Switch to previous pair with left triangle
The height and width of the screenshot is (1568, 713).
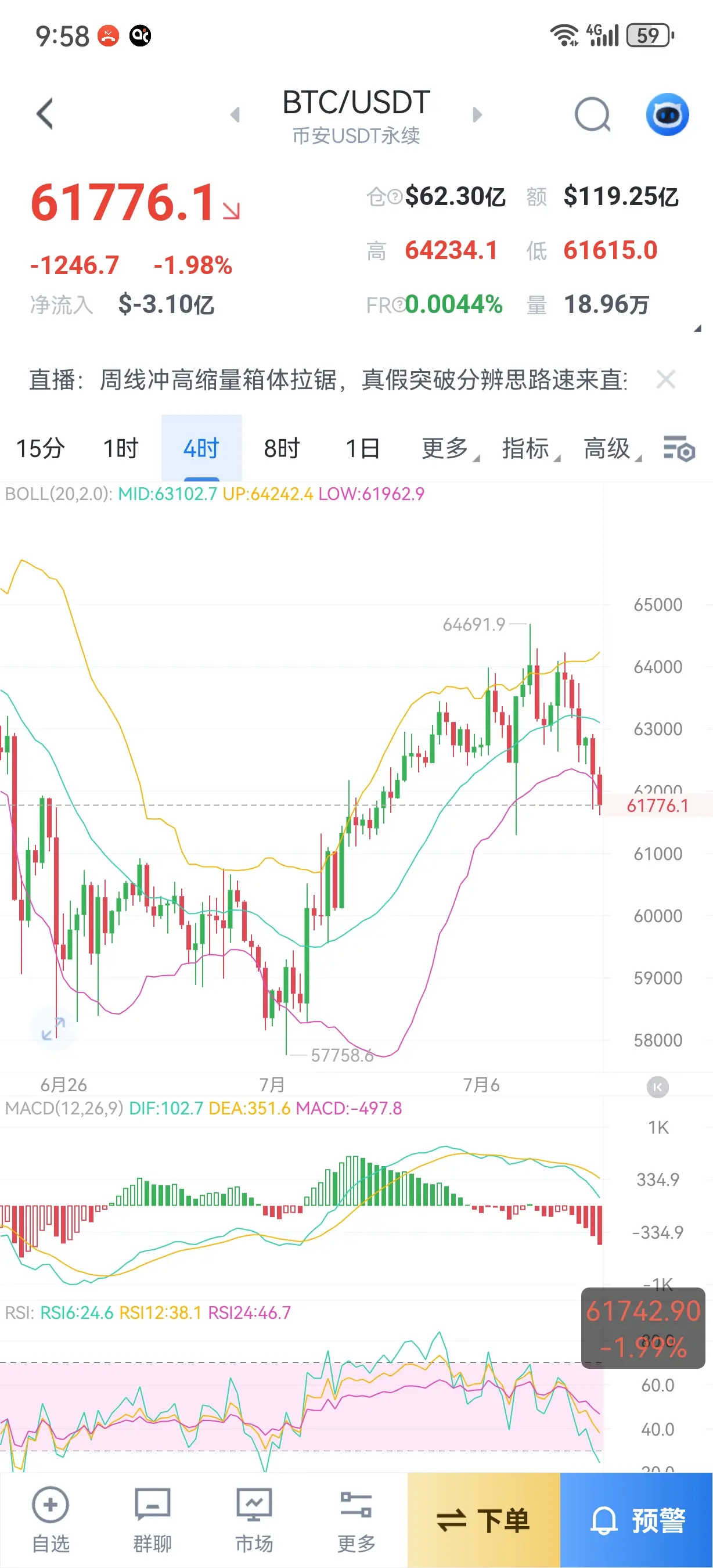click(x=235, y=114)
